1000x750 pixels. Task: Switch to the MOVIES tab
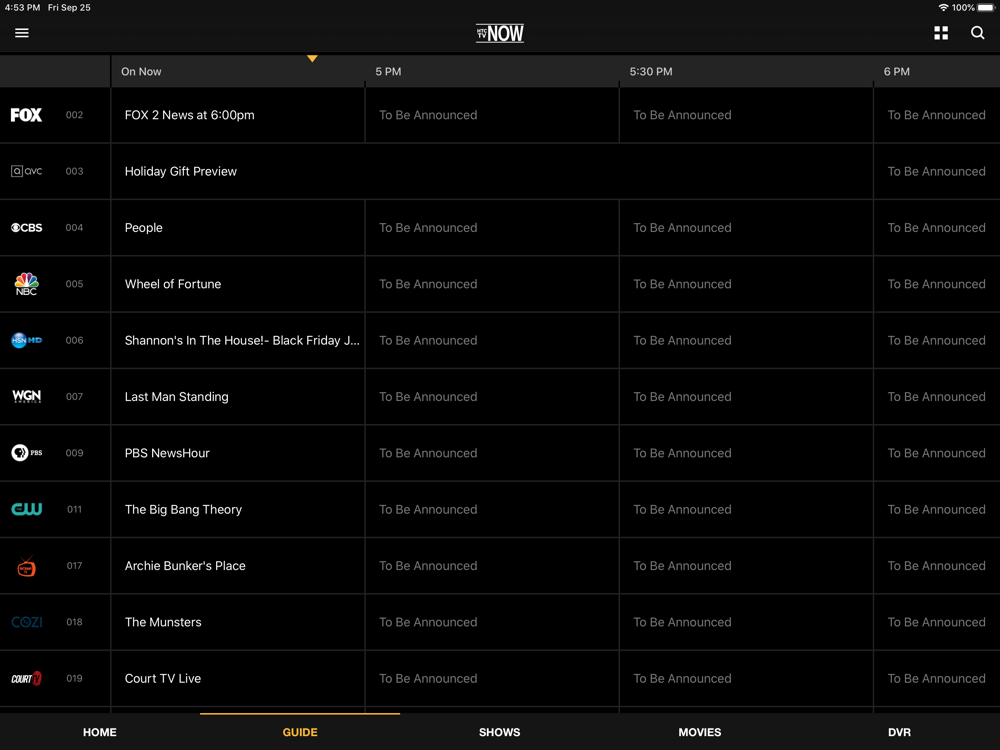700,732
